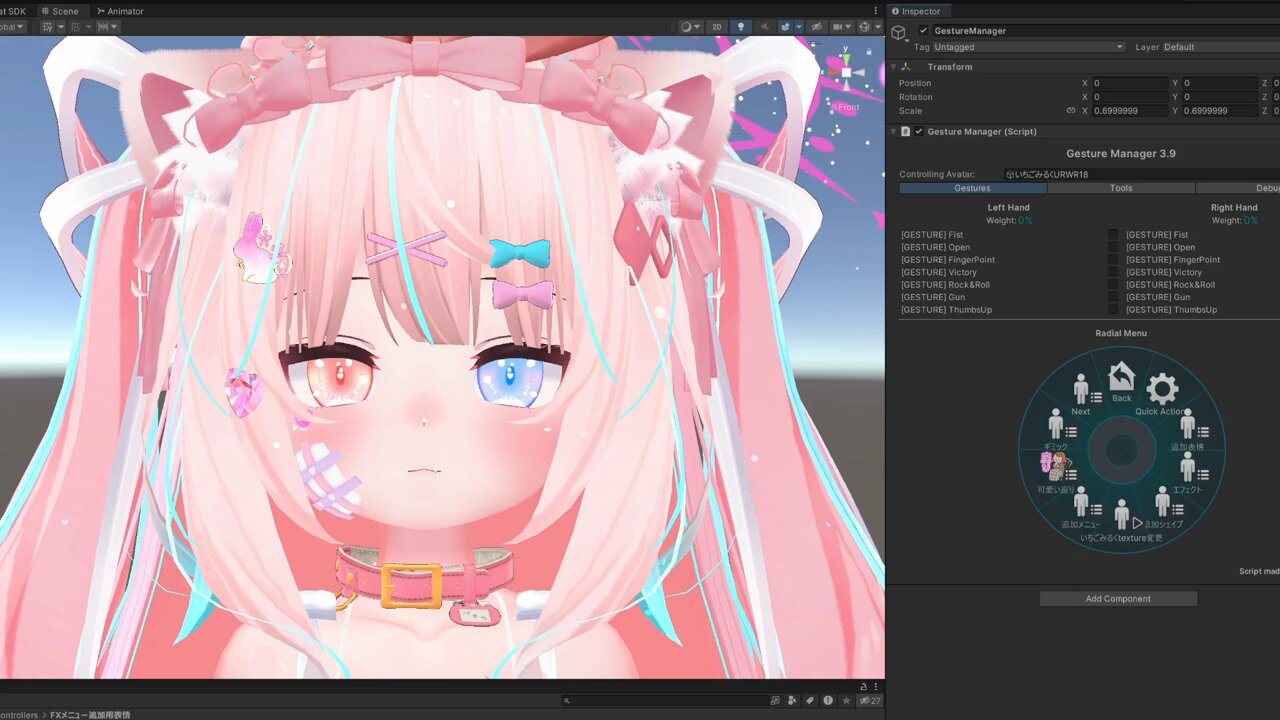This screenshot has width=1280, height=720.
Task: Open the Layer dropdown showing Default
Action: tap(1220, 47)
